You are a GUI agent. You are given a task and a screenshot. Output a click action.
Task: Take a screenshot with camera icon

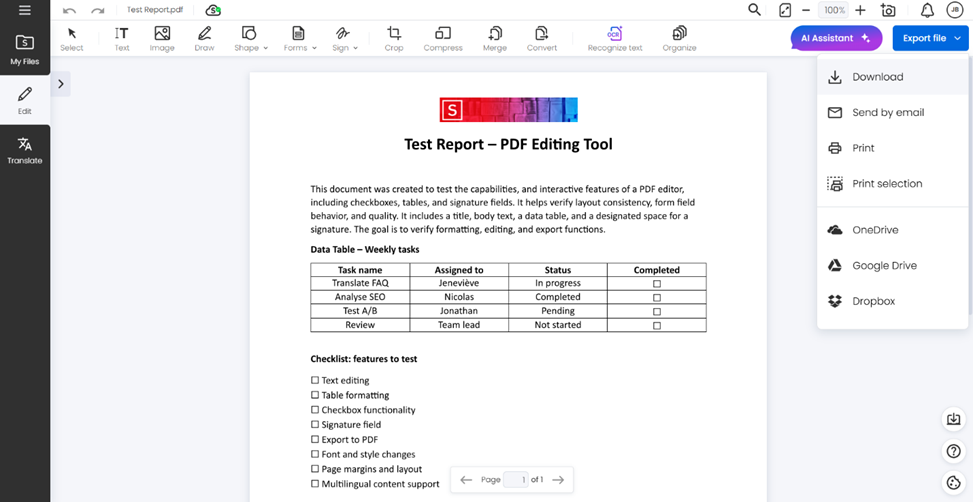[887, 11]
